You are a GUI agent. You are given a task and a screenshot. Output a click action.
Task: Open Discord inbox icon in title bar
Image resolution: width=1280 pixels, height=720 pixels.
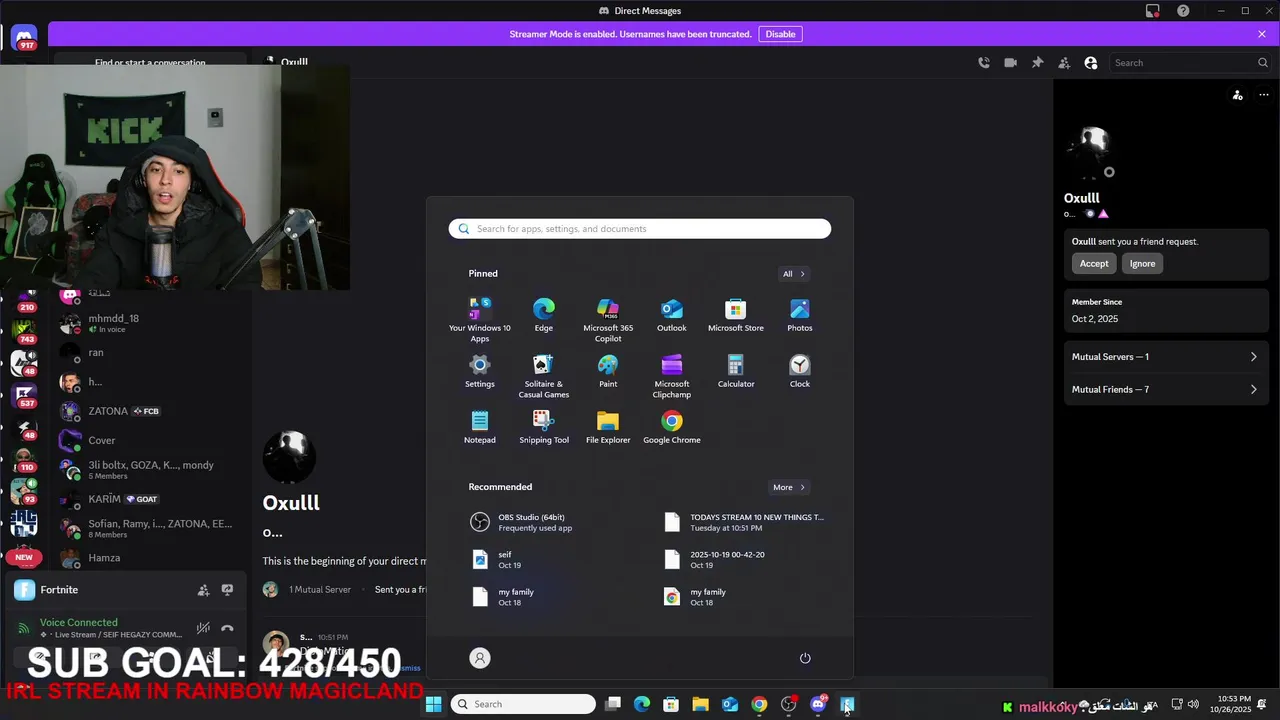[x=1153, y=11]
